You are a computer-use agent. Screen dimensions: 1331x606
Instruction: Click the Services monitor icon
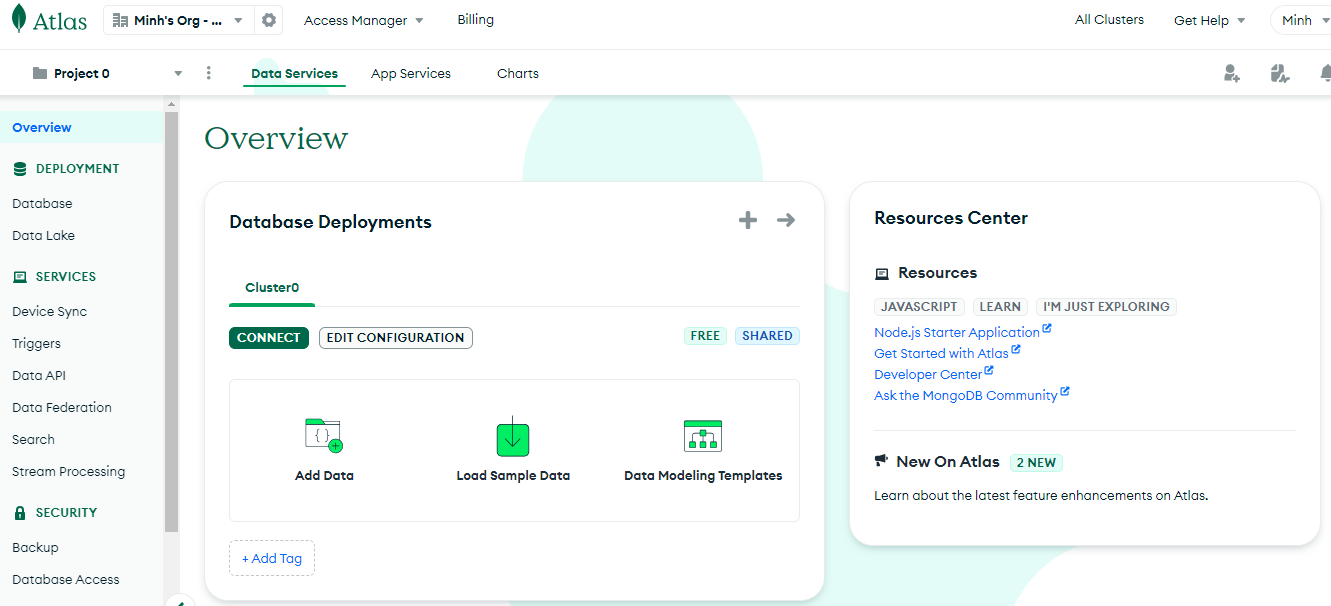pos(20,277)
